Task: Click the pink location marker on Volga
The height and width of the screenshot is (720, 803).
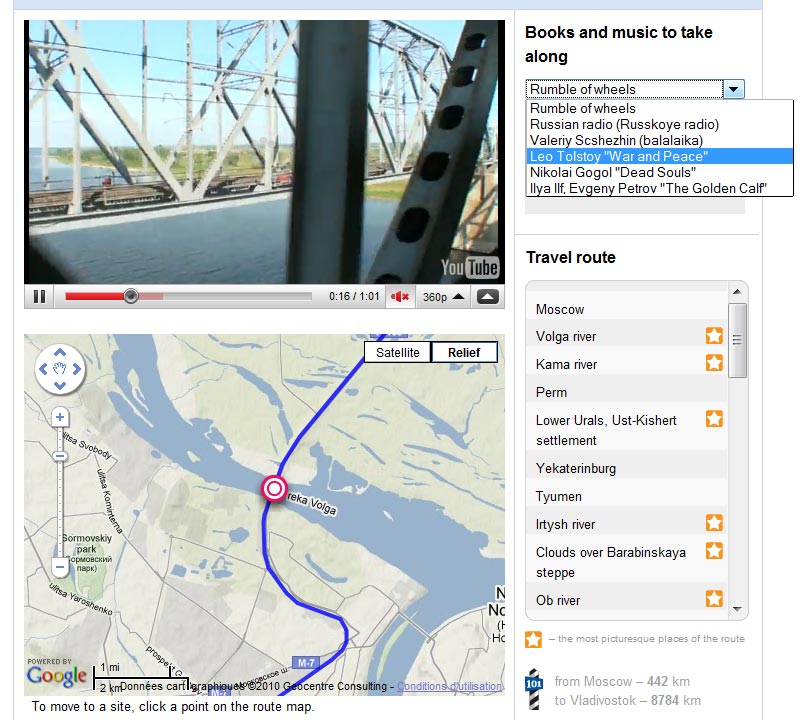Action: [274, 489]
